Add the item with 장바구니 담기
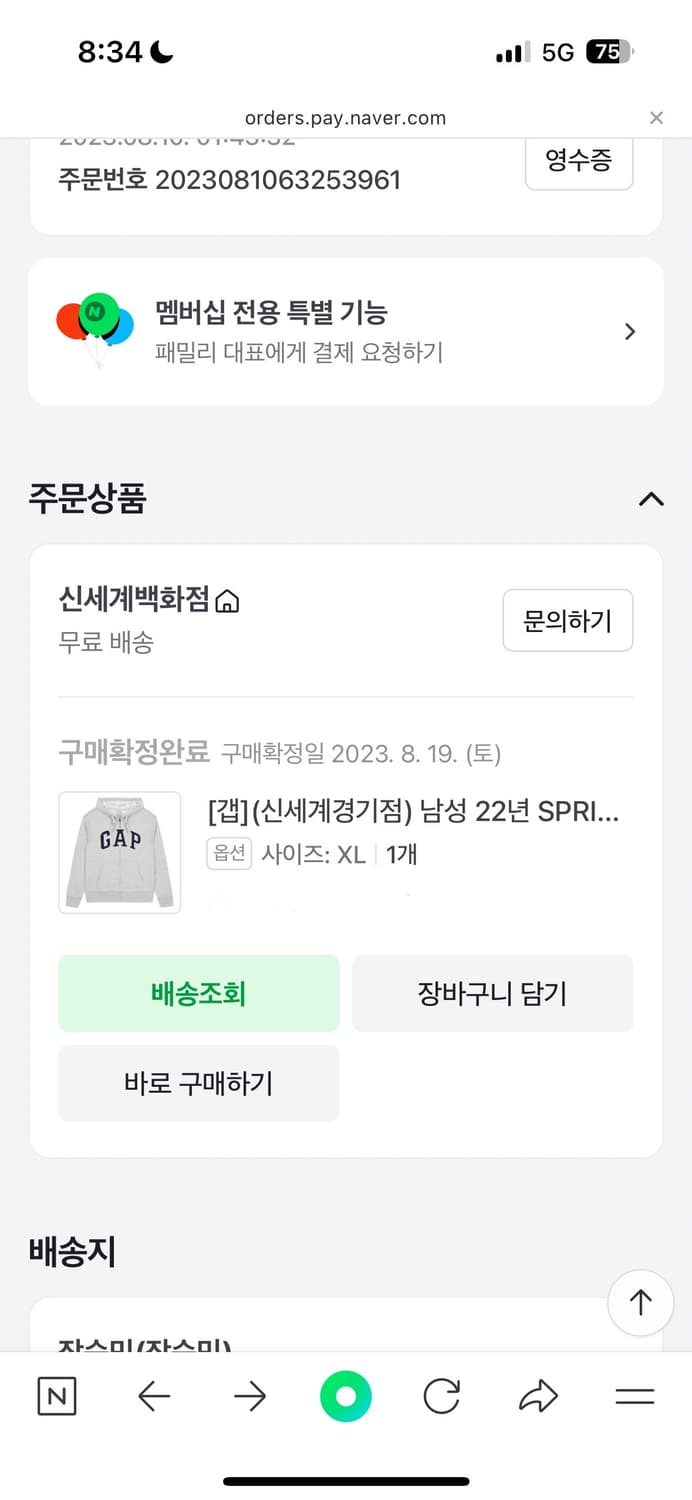This screenshot has height=1500, width=692. pos(493,993)
